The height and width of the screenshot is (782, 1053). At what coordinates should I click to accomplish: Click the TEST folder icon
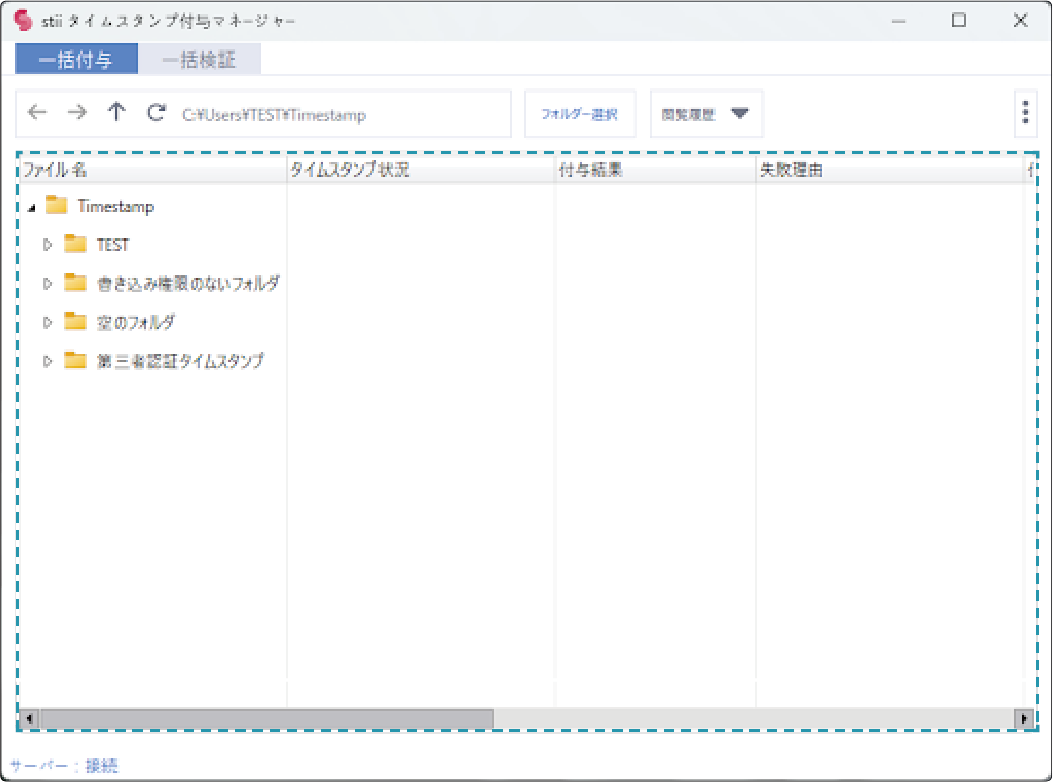point(76,245)
